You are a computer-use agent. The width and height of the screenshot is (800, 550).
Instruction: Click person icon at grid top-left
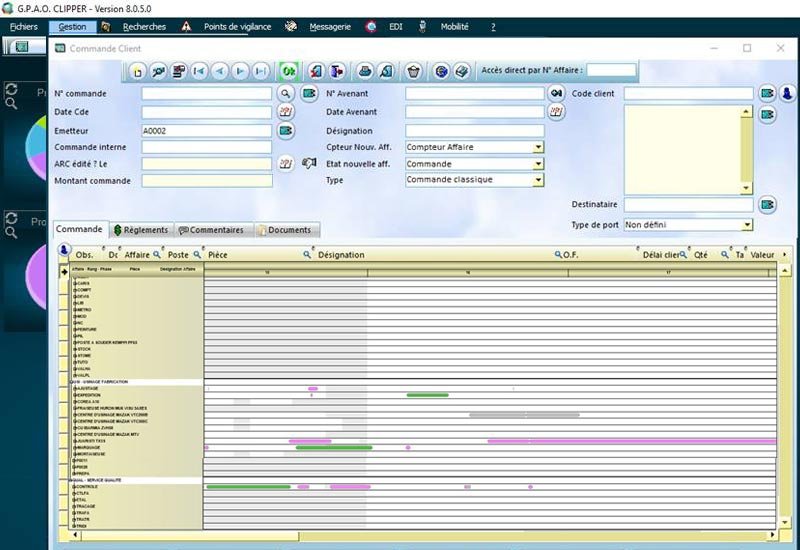click(x=64, y=250)
